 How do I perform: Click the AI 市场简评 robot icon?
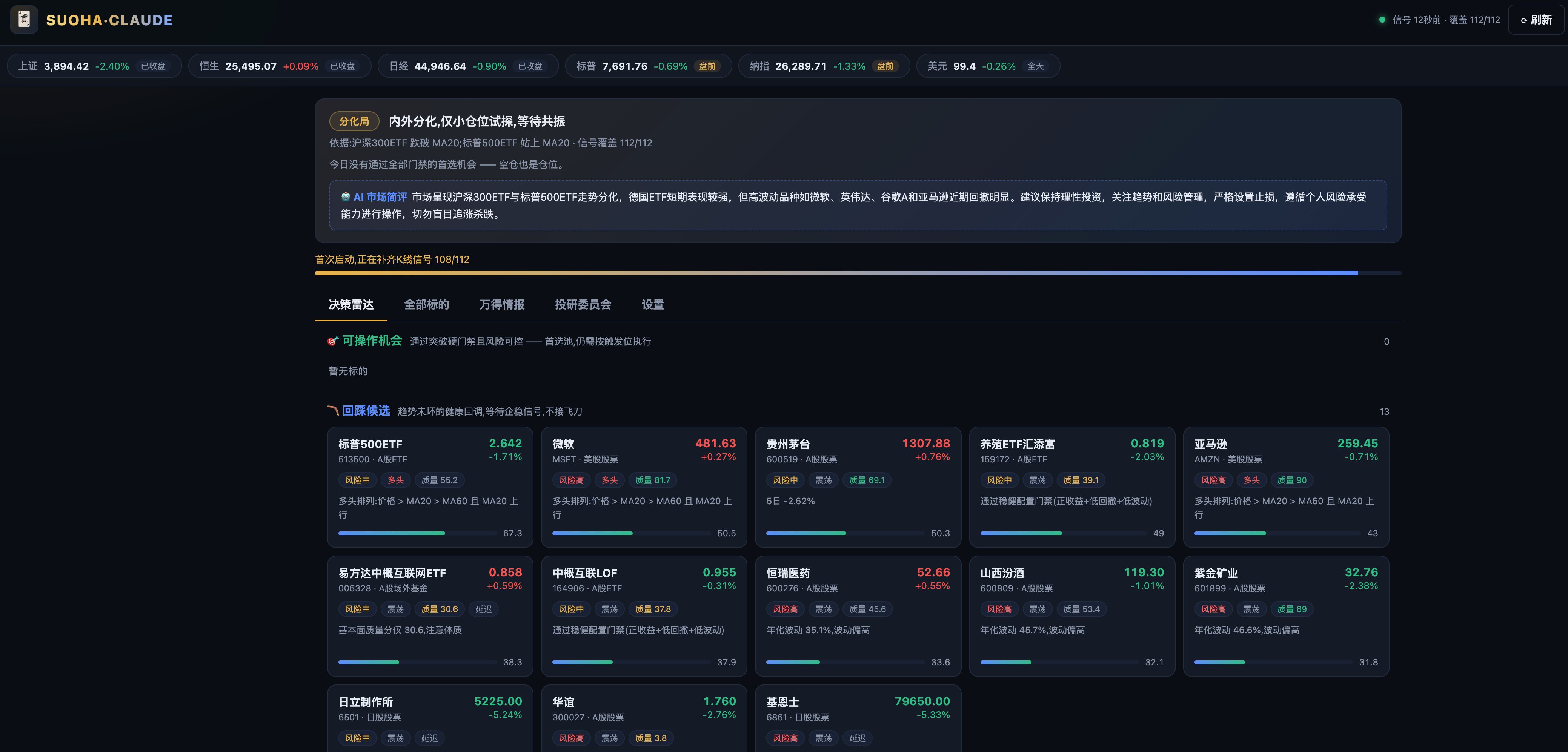[x=346, y=196]
